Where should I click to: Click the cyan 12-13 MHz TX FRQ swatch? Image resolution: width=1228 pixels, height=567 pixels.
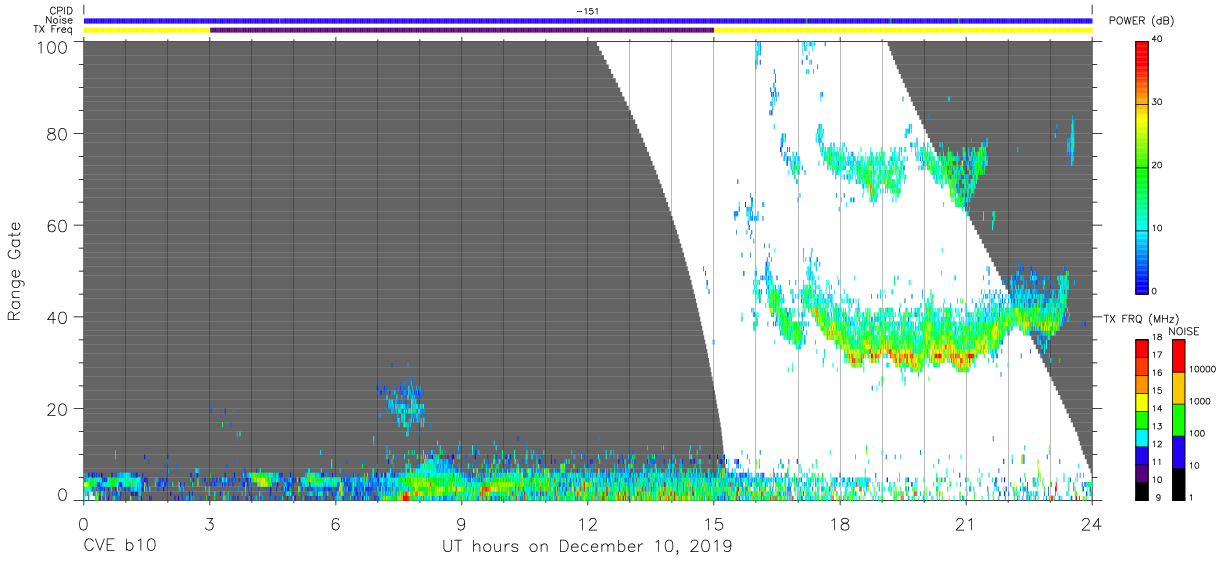click(1141, 436)
